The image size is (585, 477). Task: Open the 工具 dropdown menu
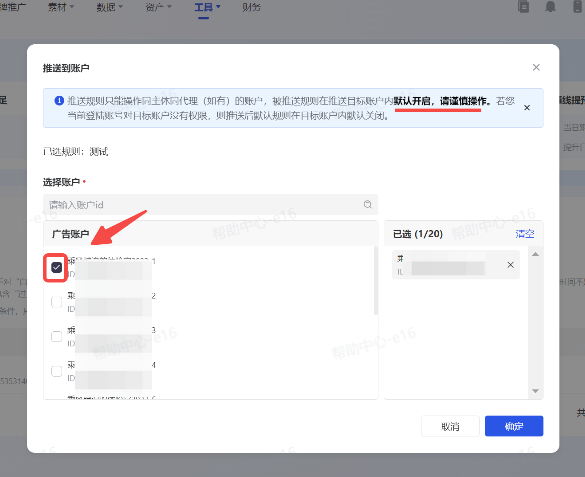[207, 7]
